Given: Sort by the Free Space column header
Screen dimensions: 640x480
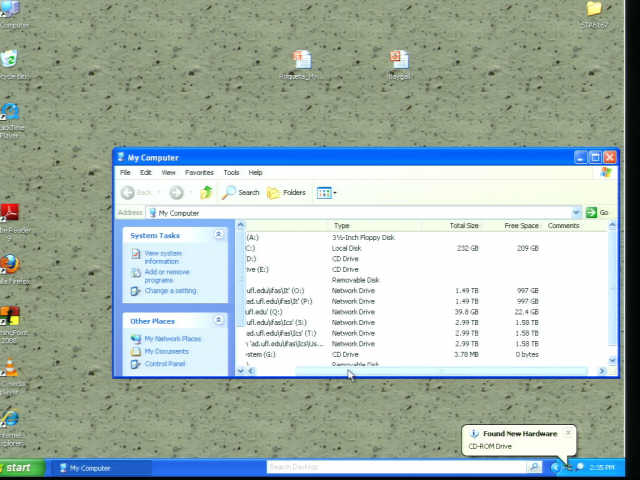Looking at the screenshot, I should pos(521,226).
